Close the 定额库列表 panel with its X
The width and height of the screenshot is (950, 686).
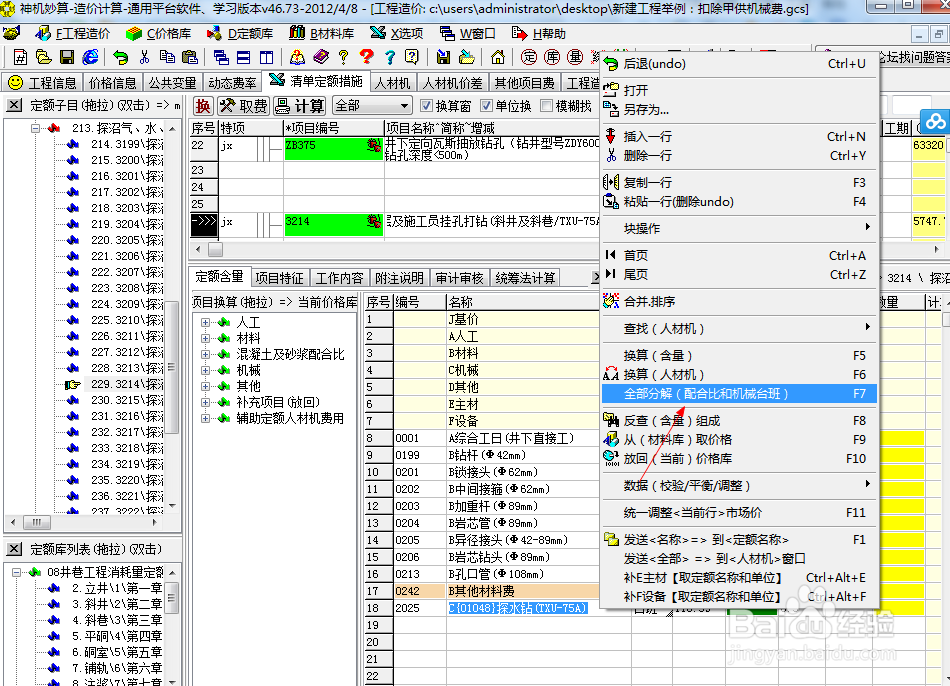[15, 549]
